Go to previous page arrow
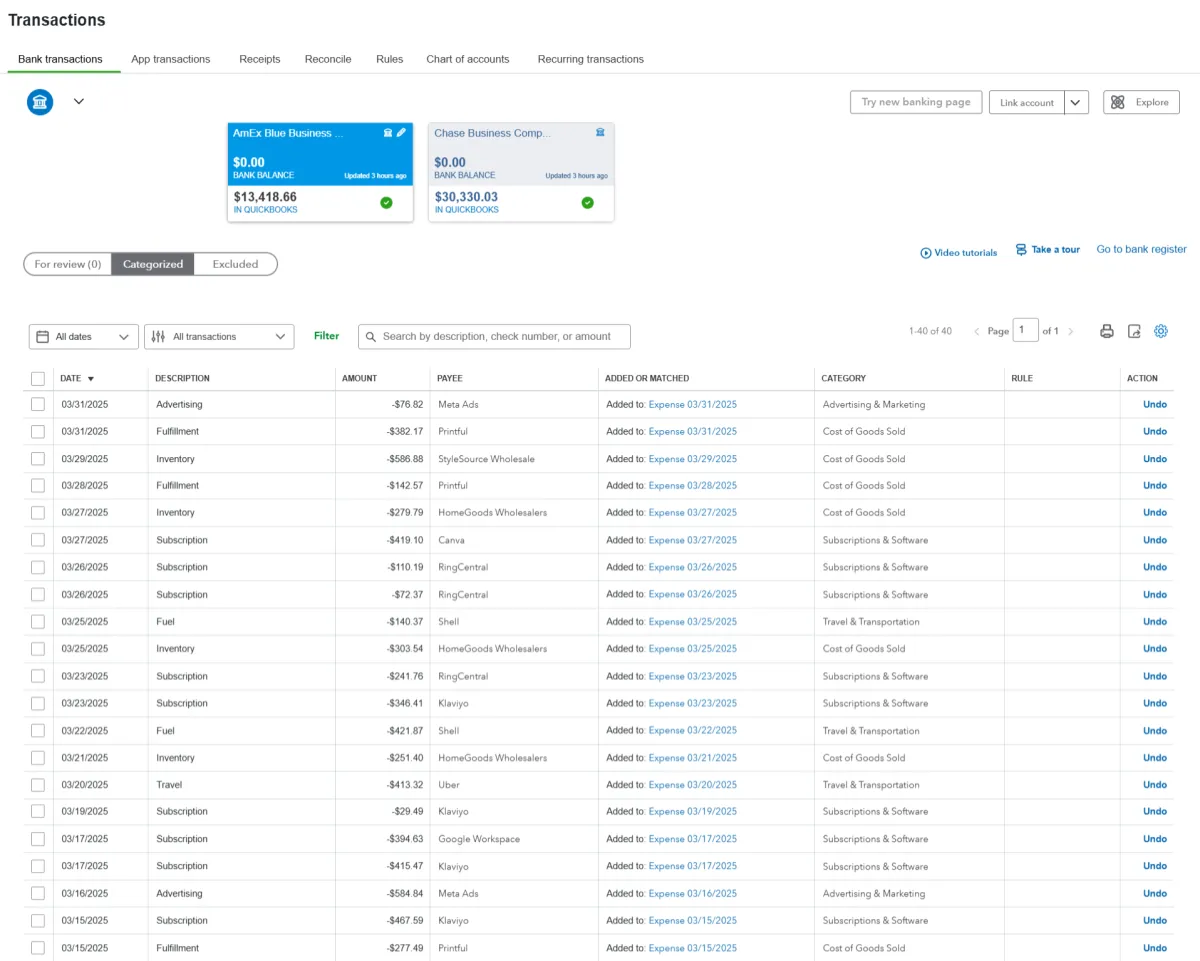 (x=977, y=331)
